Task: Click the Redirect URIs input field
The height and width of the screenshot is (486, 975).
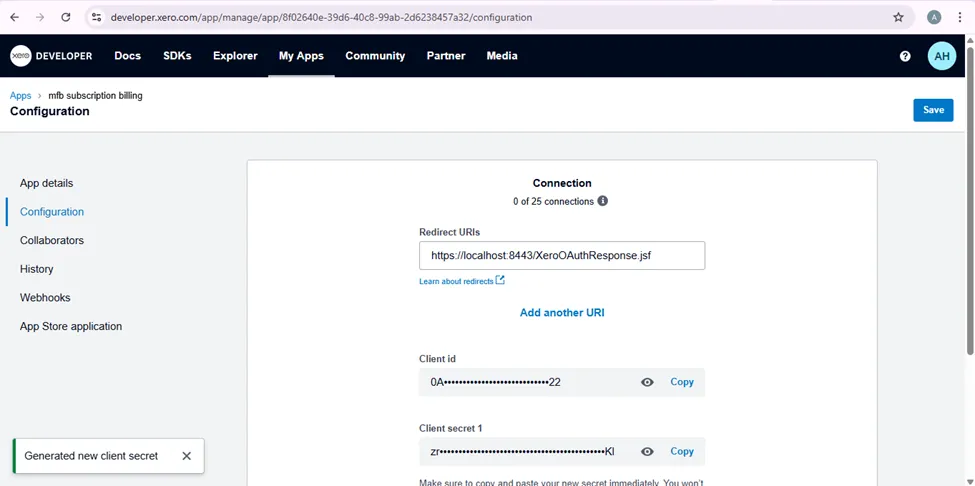Action: pos(562,255)
